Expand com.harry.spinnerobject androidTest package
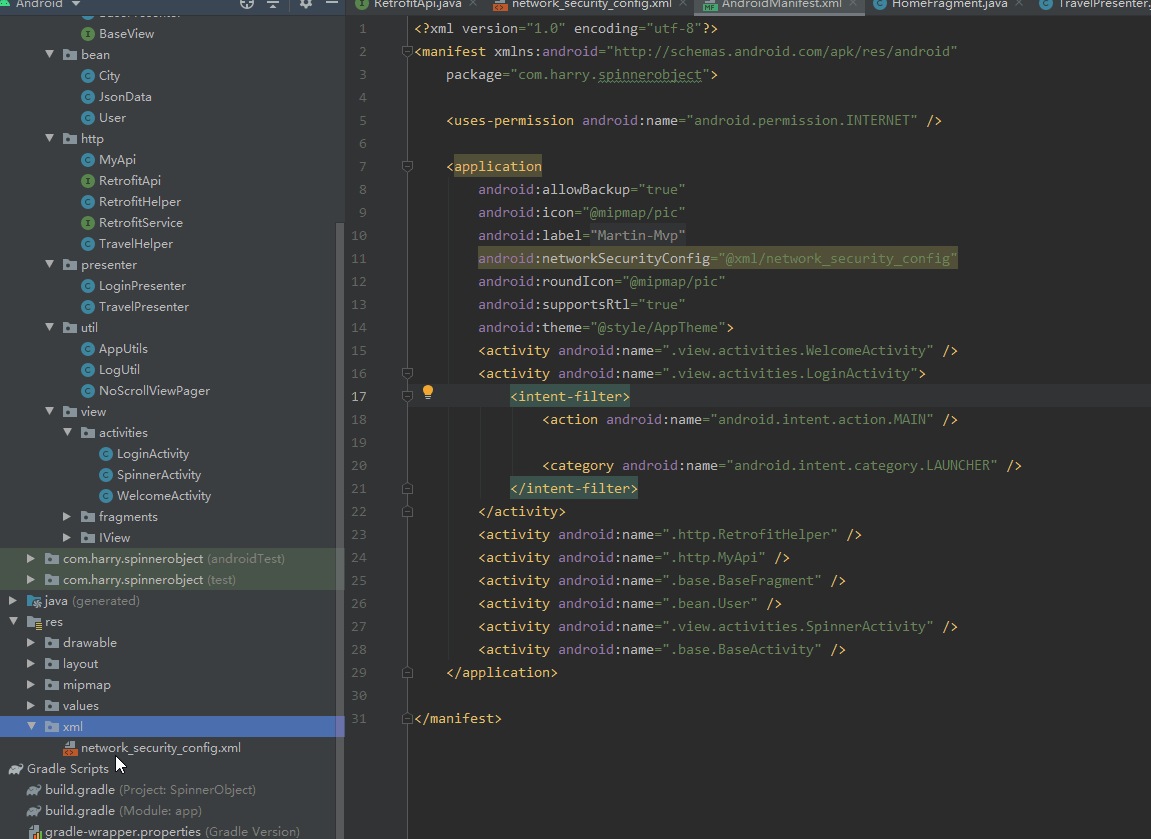Image resolution: width=1151 pixels, height=839 pixels. pos(31,559)
